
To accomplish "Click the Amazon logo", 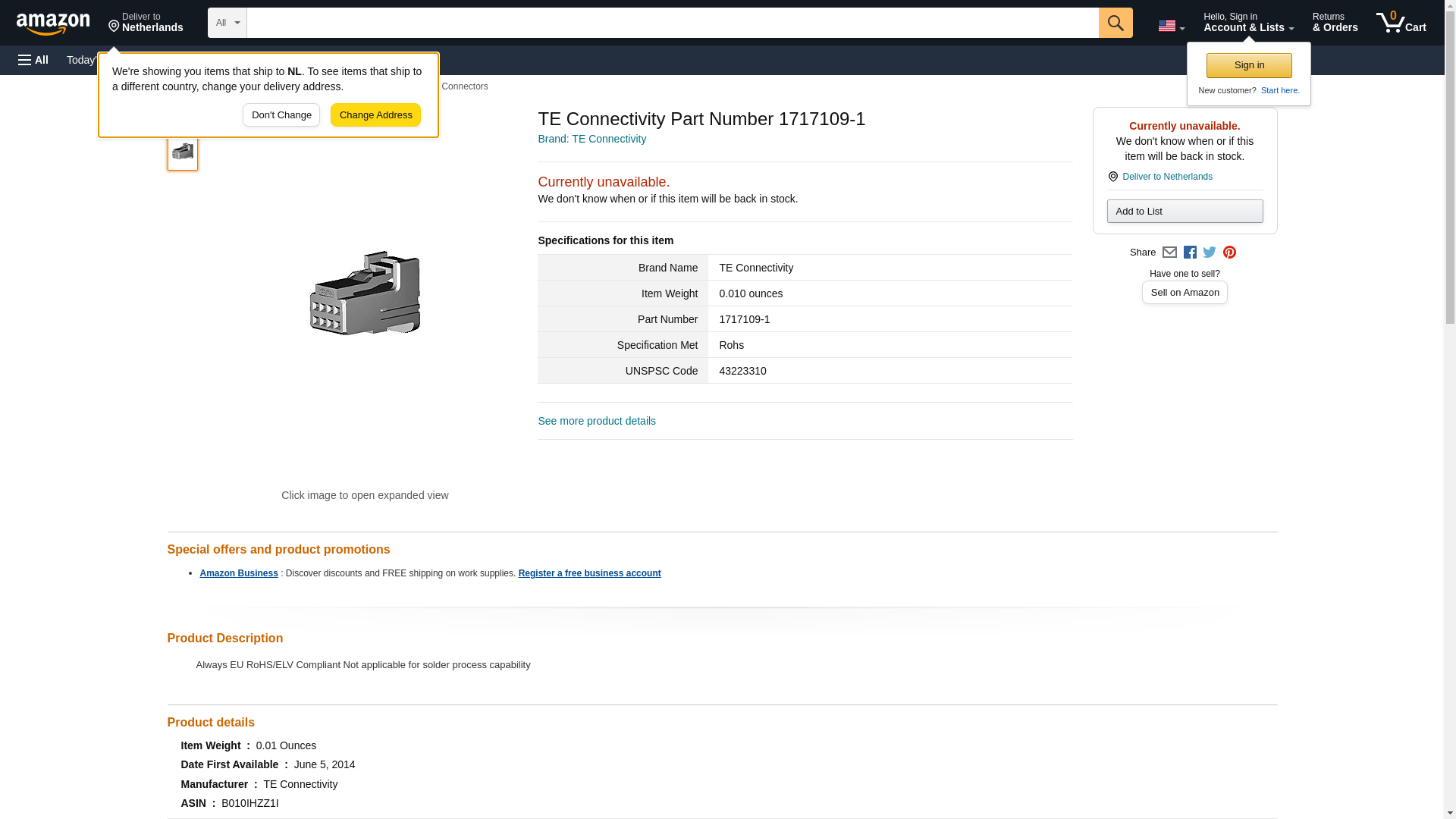I will pyautogui.click(x=53, y=24).
